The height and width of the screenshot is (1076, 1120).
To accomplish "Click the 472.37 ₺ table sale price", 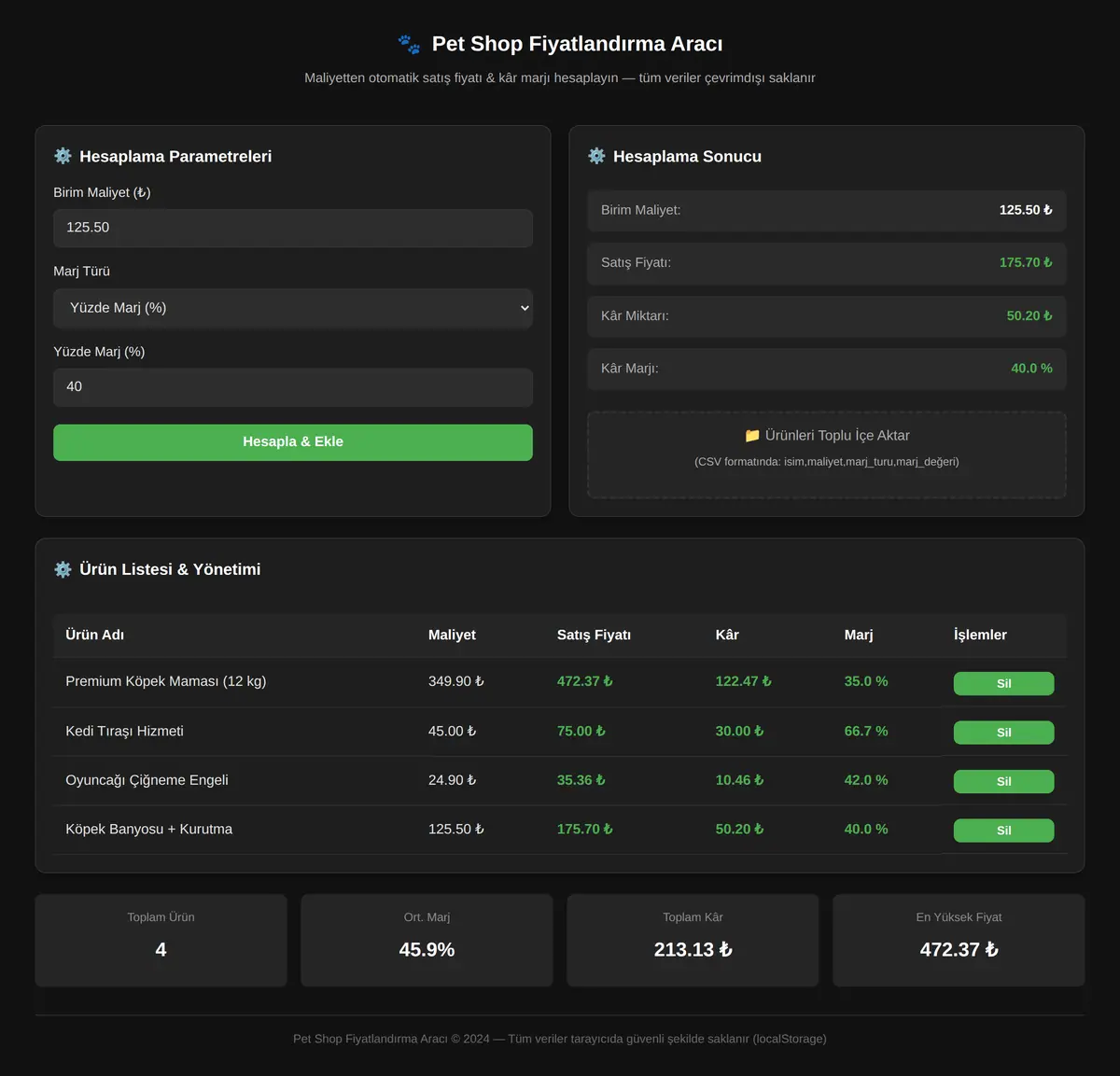I will coord(585,681).
